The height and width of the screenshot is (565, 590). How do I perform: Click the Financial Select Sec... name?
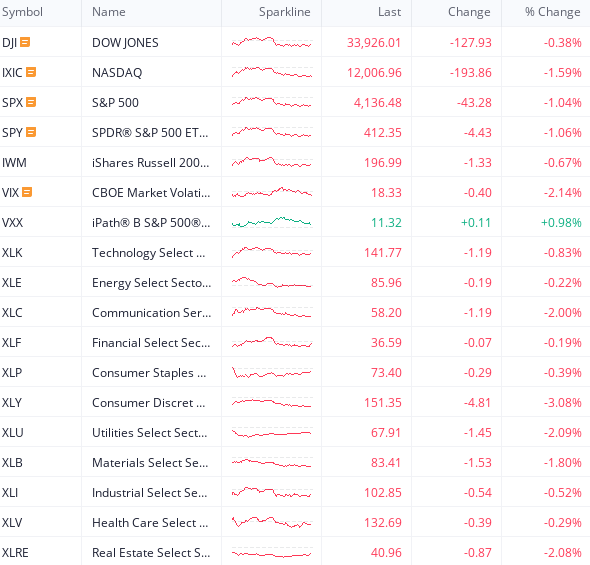click(151, 343)
